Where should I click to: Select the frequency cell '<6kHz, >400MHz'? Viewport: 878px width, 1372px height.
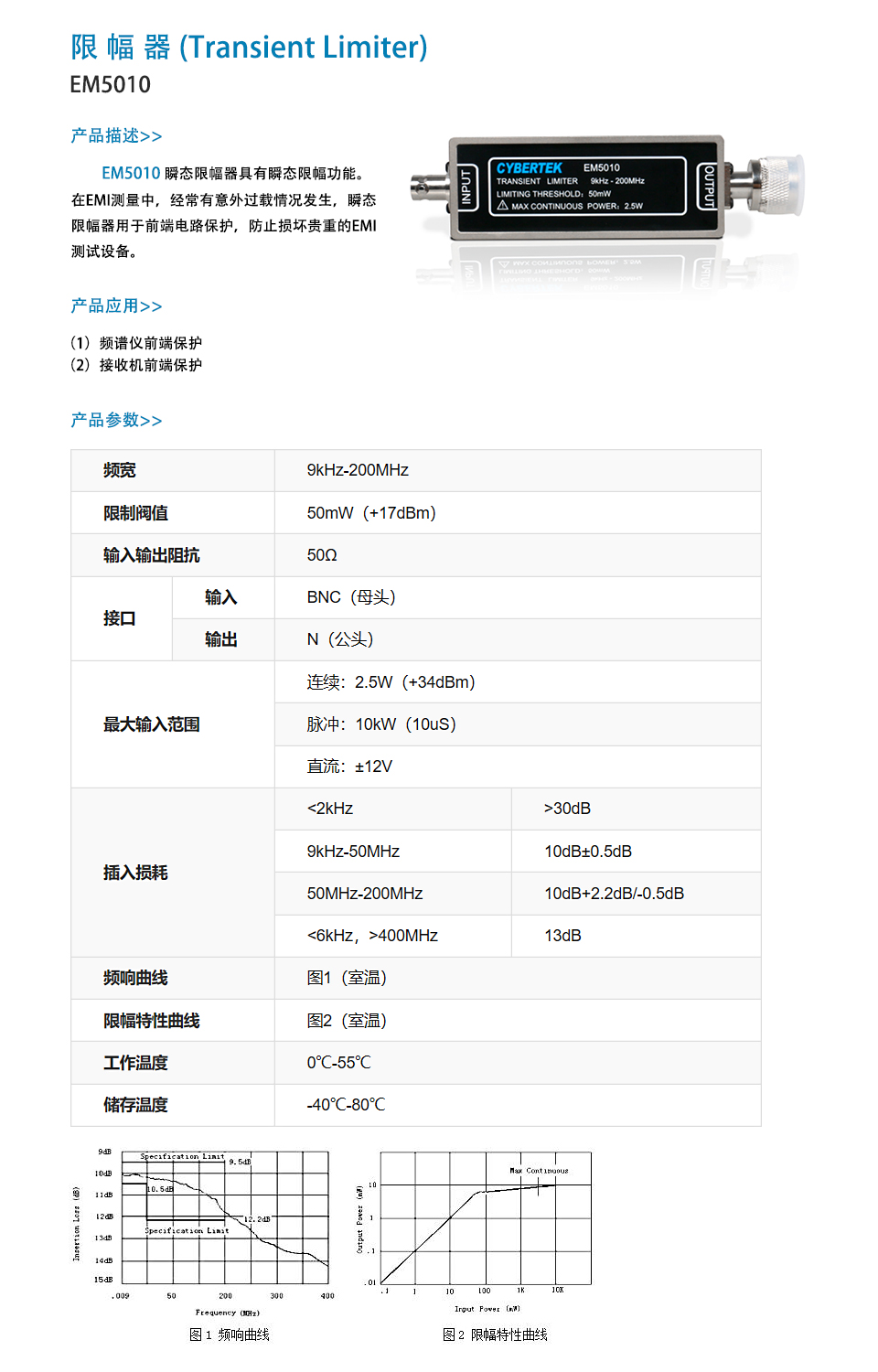(x=372, y=936)
